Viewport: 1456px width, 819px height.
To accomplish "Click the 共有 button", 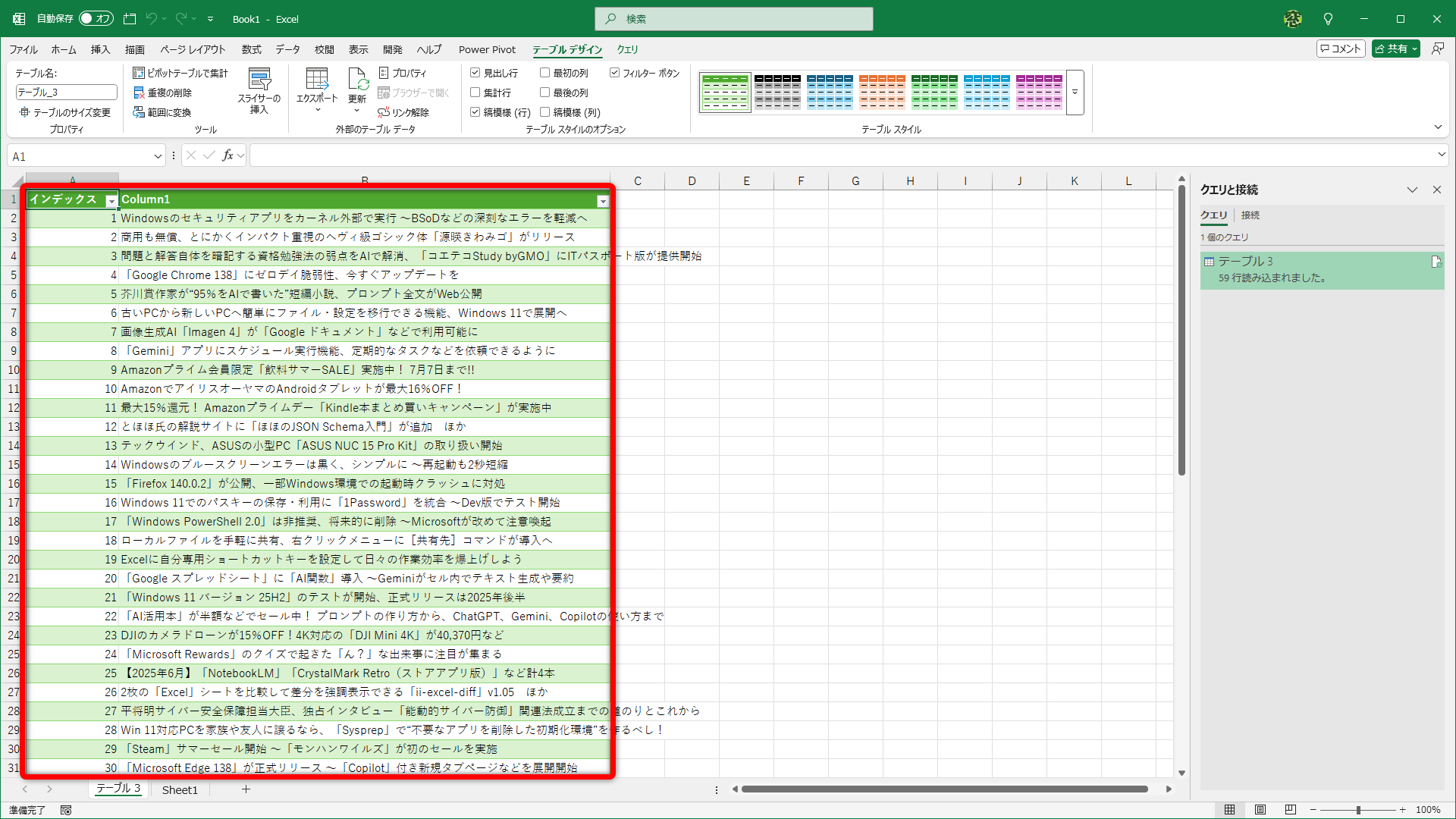I will coord(1395,48).
